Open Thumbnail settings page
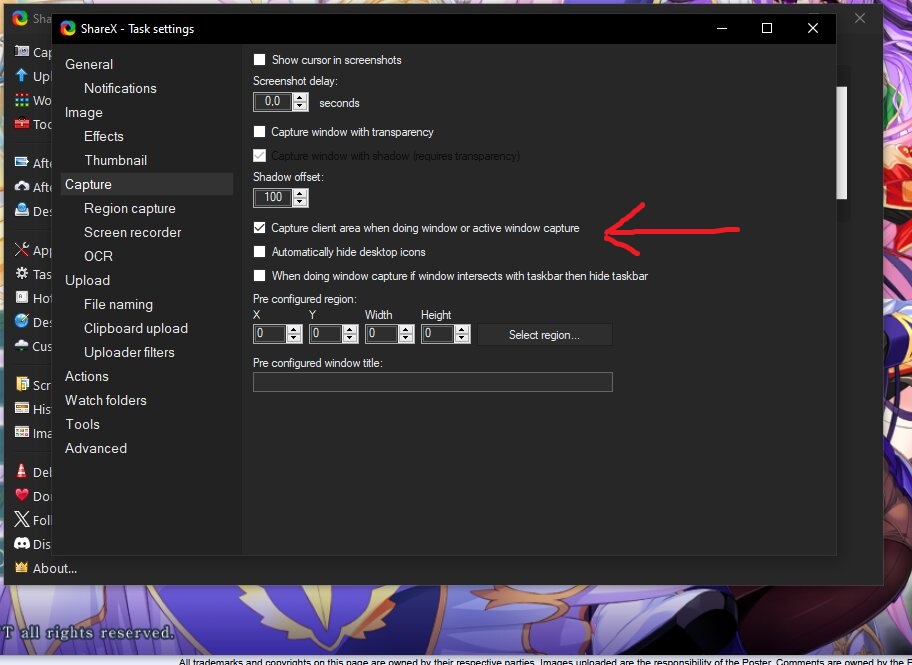This screenshot has width=912, height=665. (116, 160)
